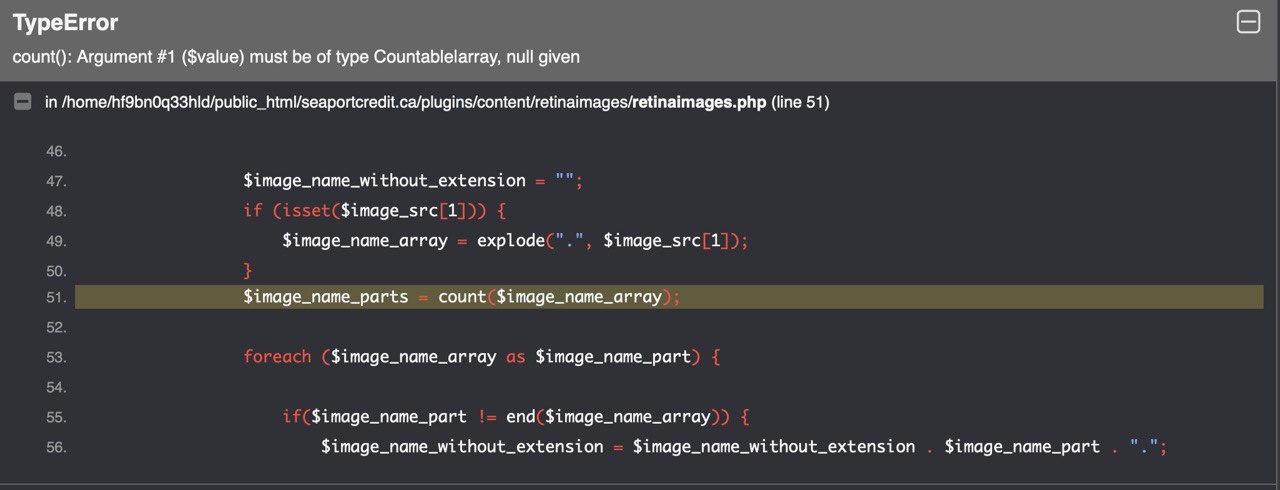The height and width of the screenshot is (490, 1280).
Task: Click the explode(".", $image_src[1]) line
Action: pos(515,241)
